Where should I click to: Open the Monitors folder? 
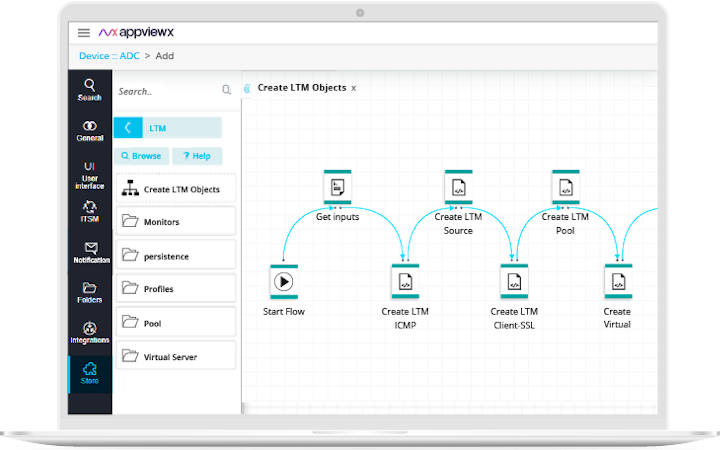pyautogui.click(x=176, y=221)
